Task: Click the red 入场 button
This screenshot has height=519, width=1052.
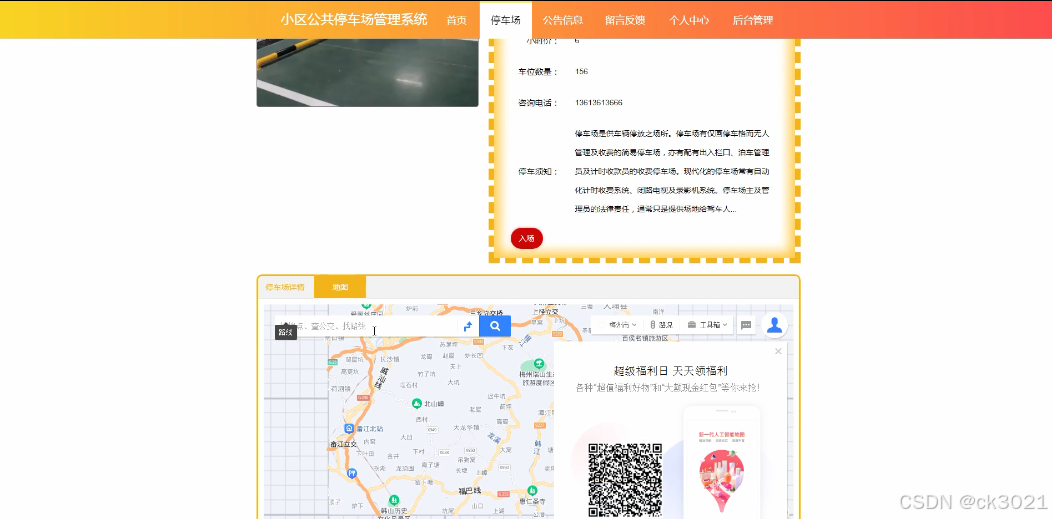Action: coord(527,238)
